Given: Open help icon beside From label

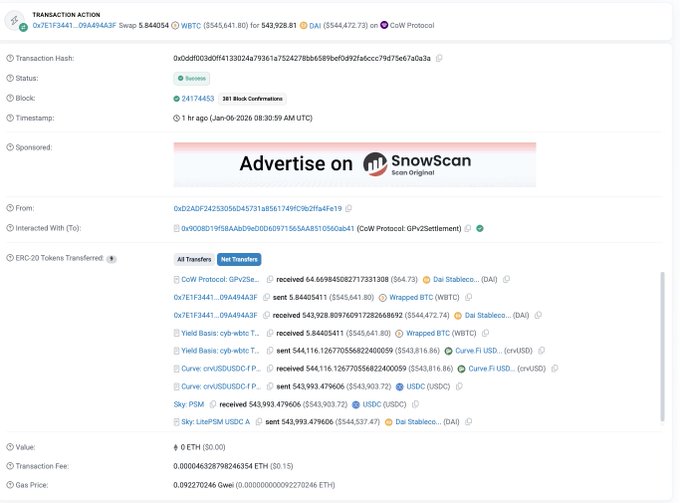Looking at the screenshot, I should (10, 208).
